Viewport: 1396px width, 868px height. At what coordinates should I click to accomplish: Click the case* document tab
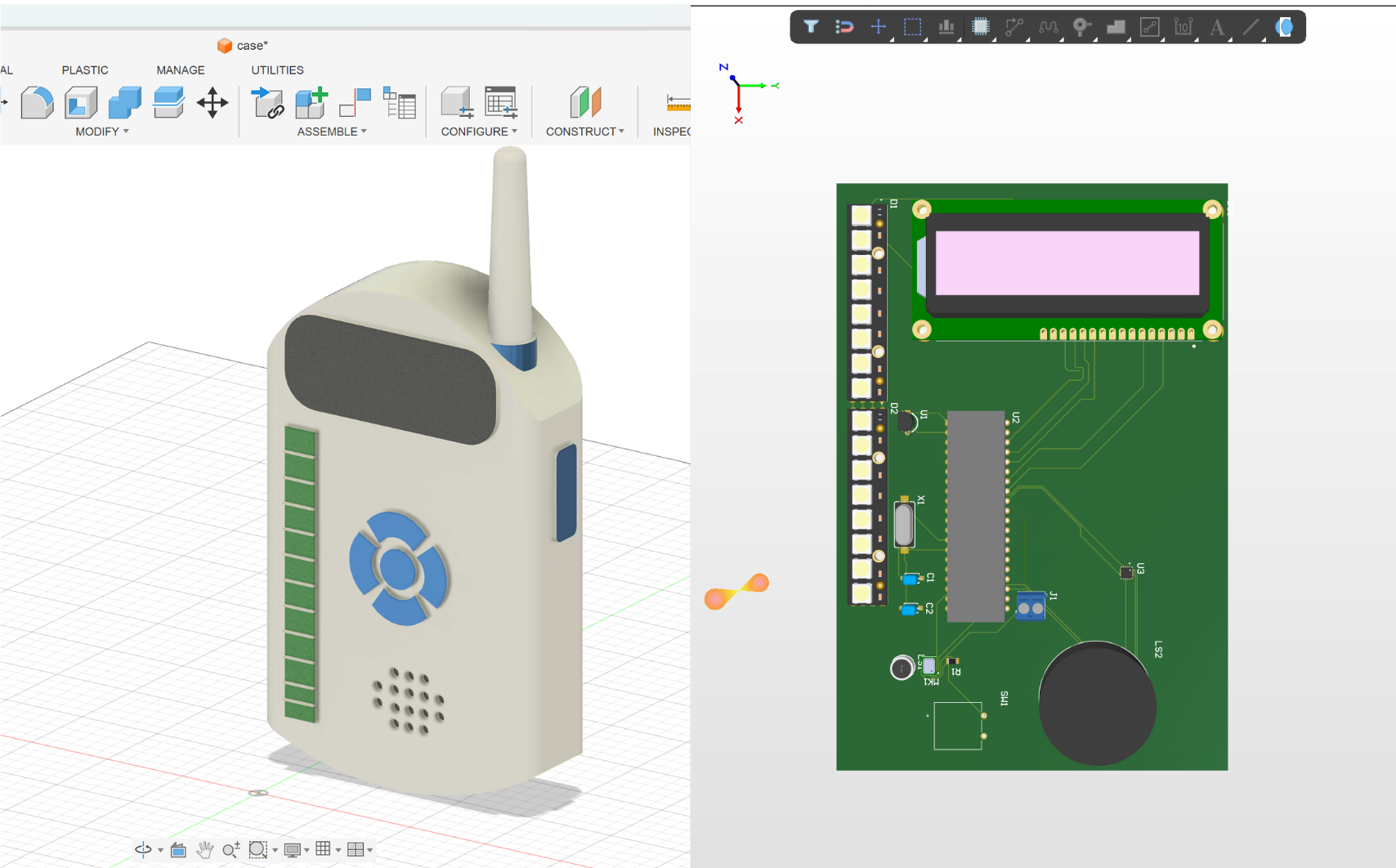(x=243, y=46)
